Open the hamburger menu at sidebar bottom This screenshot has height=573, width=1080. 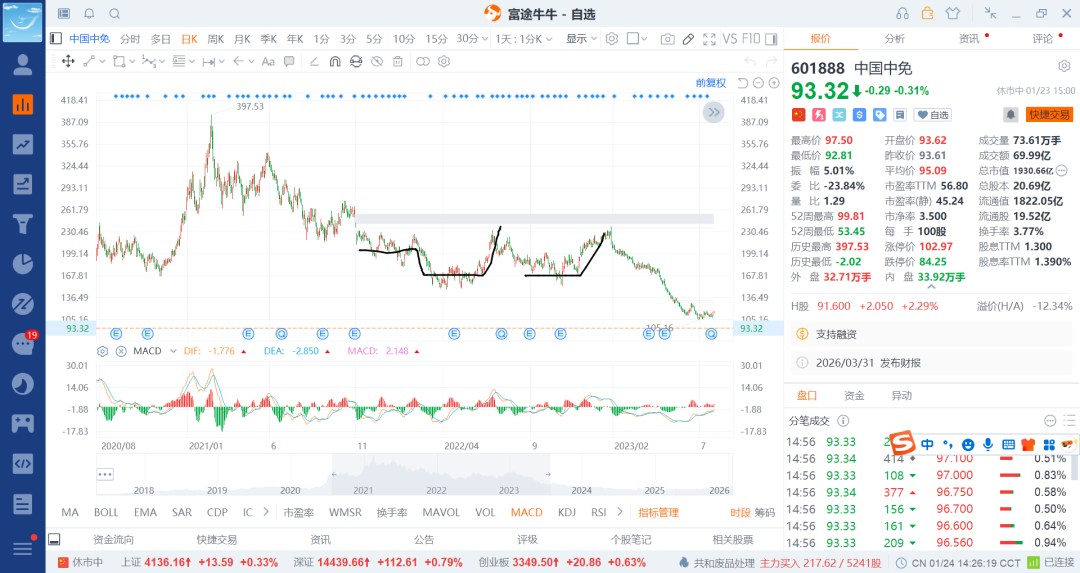pyautogui.click(x=23, y=548)
